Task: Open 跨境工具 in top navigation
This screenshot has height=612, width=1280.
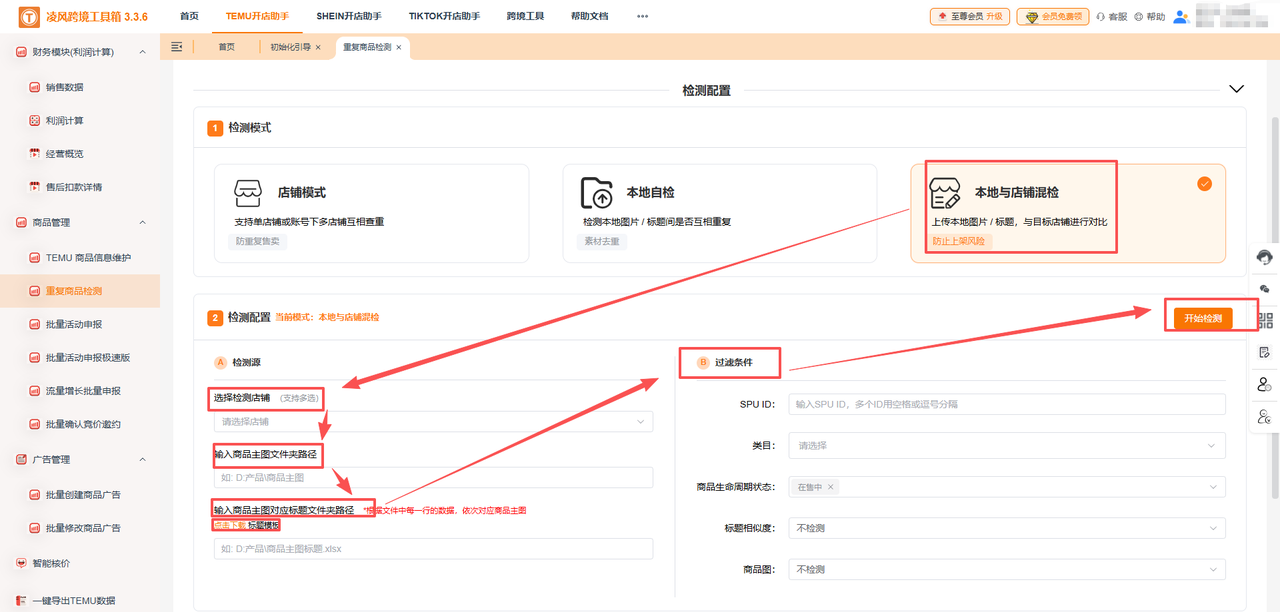Action: tap(525, 16)
